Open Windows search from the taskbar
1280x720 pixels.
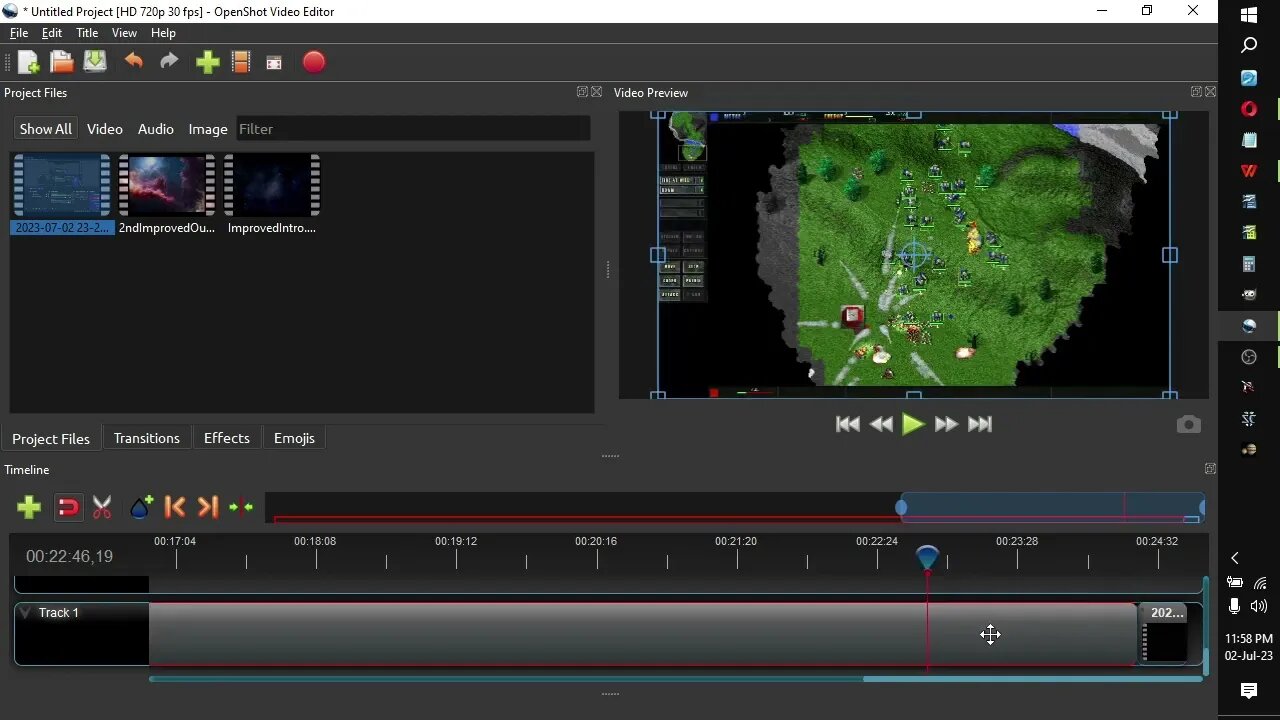1249,46
